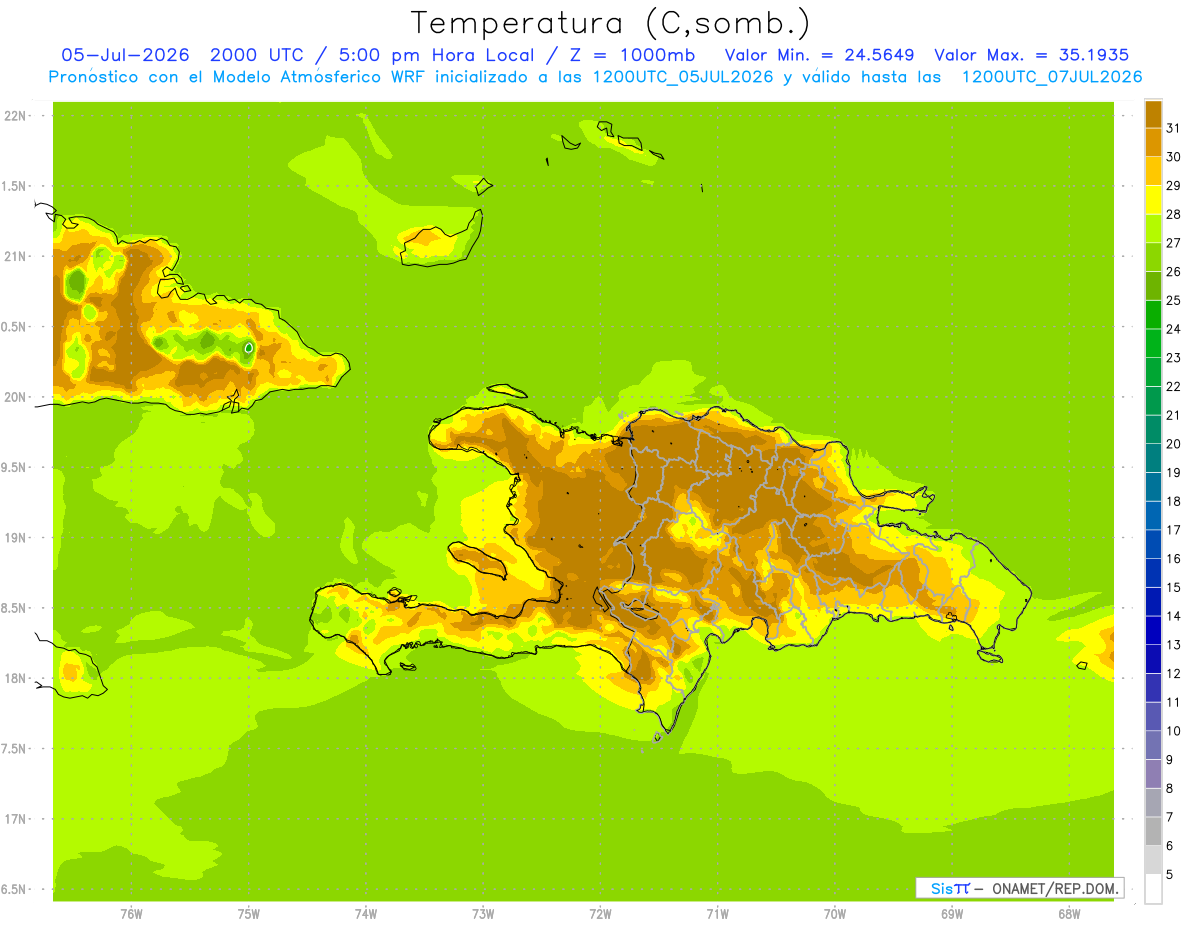This screenshot has height=927, width=1200.
Task: Click the '68W' longitude axis label
Action: (1069, 913)
